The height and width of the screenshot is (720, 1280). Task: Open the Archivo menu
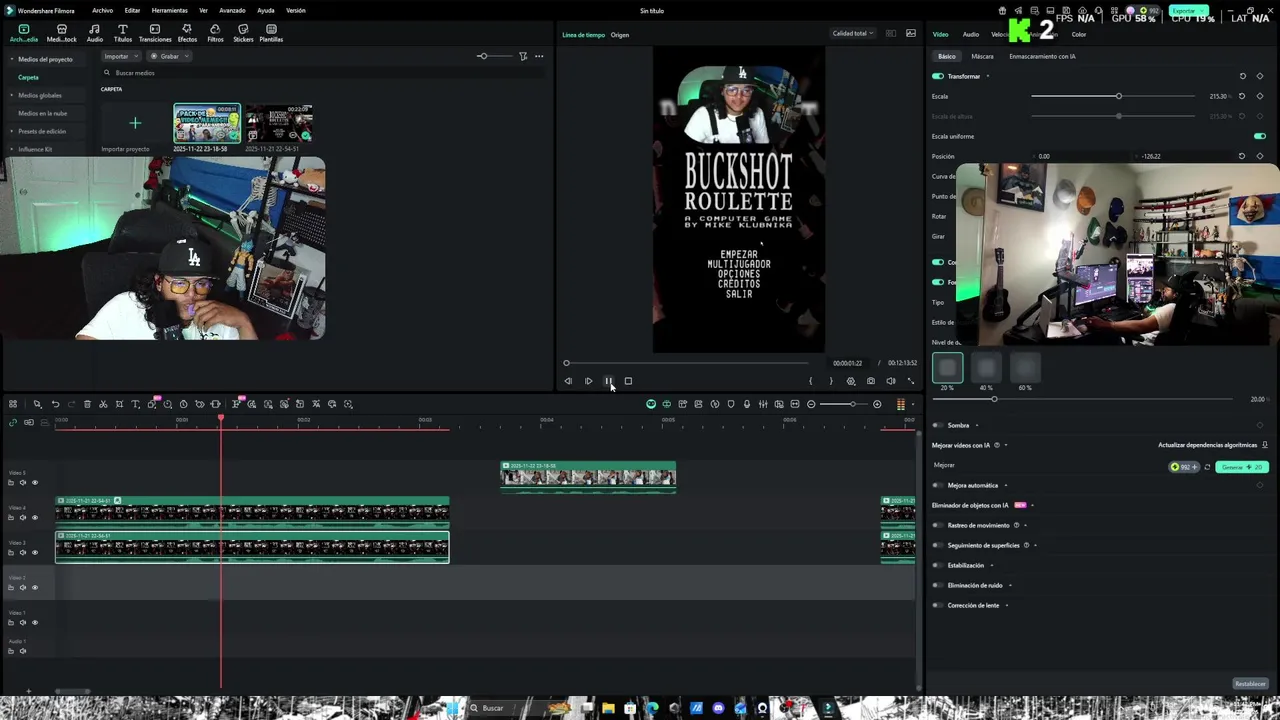tap(102, 10)
